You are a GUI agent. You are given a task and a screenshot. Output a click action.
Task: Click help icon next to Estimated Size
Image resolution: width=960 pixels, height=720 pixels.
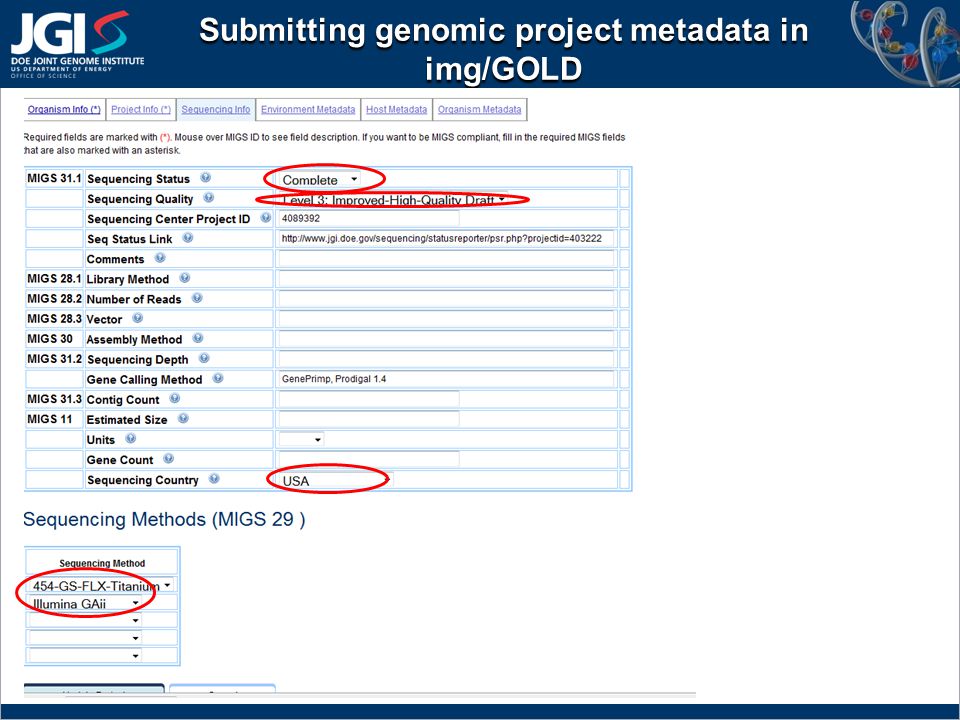click(x=183, y=419)
